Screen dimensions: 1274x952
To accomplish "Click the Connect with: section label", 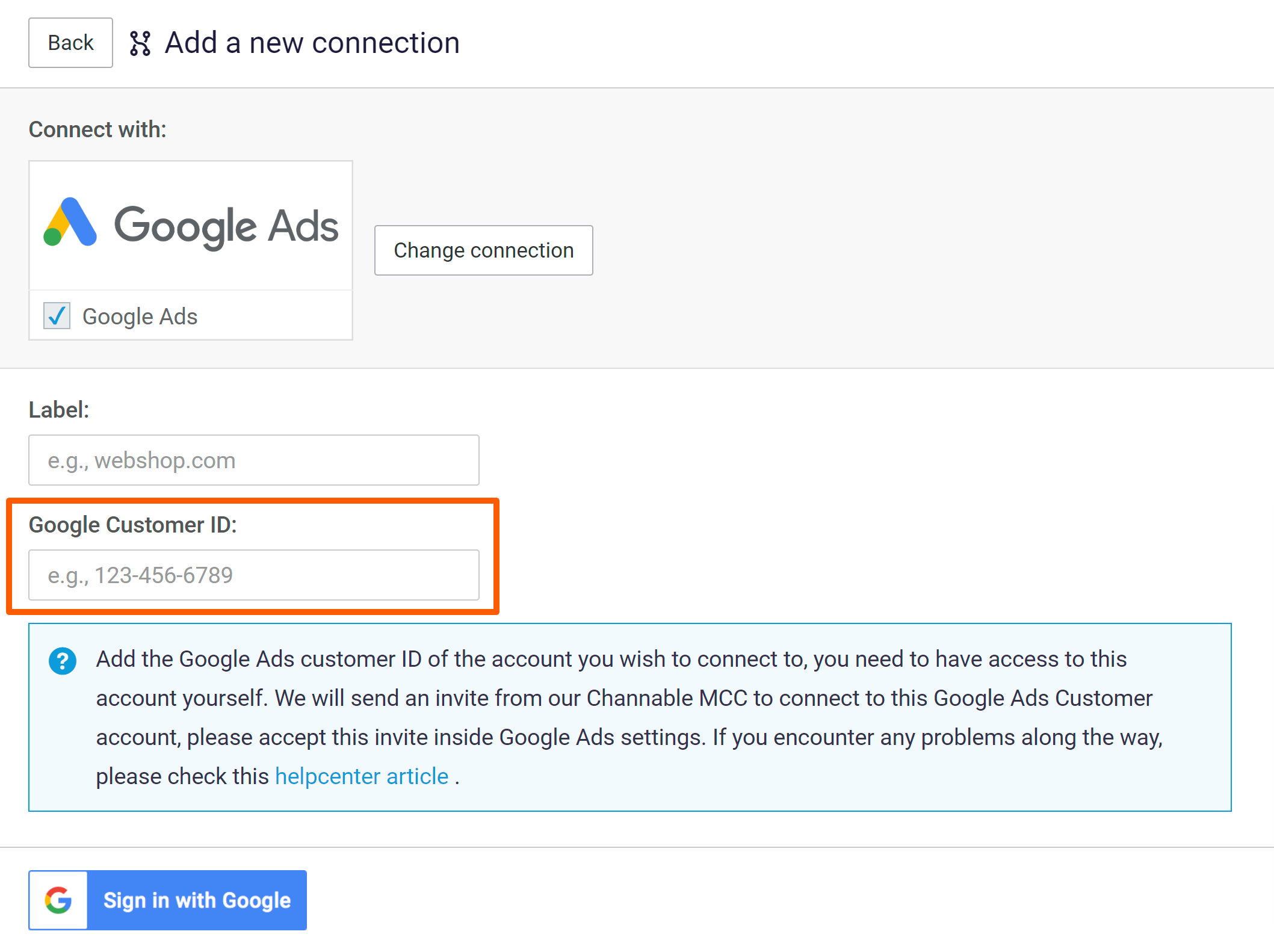I will click(x=97, y=129).
